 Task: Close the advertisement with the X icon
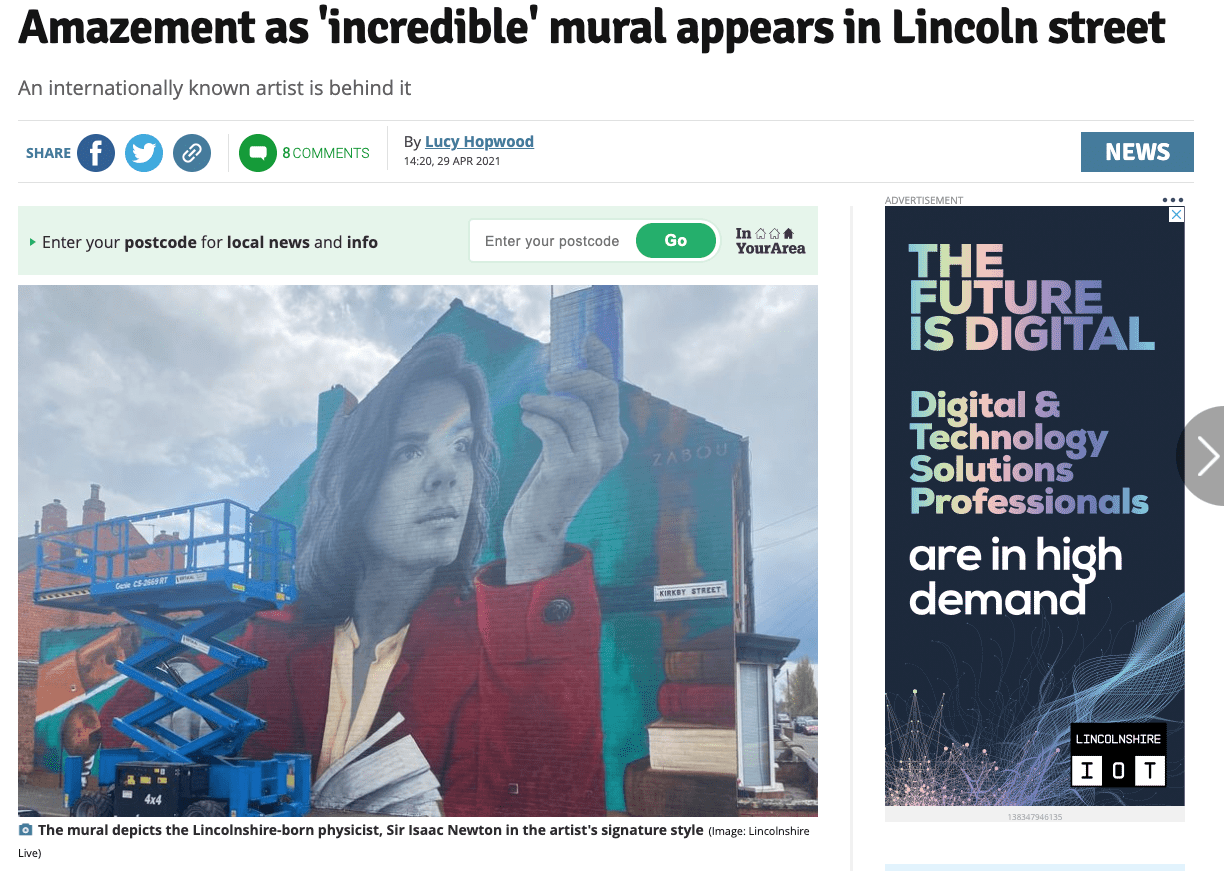point(1177,215)
